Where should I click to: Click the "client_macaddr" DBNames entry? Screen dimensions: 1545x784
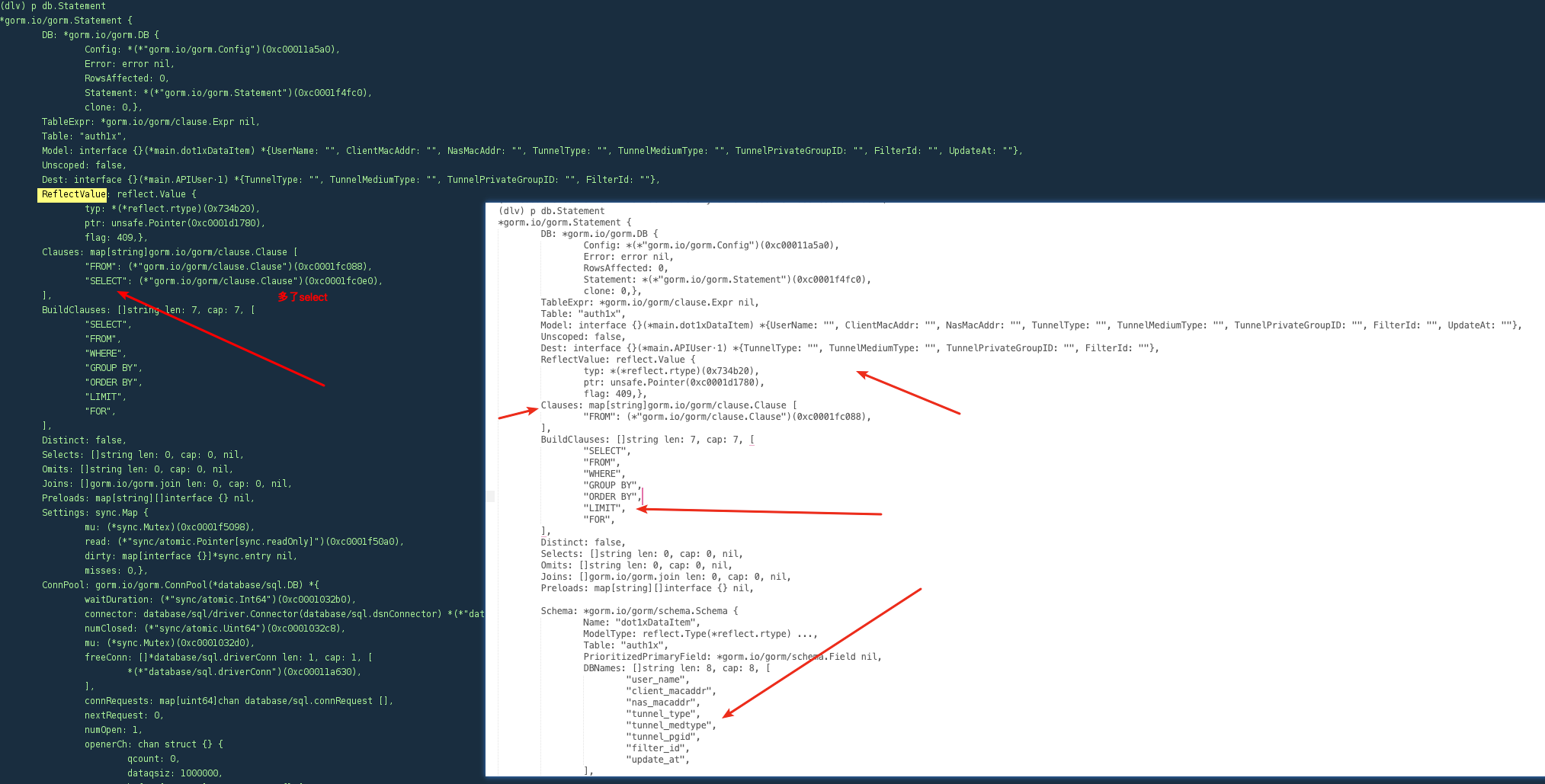coord(672,691)
